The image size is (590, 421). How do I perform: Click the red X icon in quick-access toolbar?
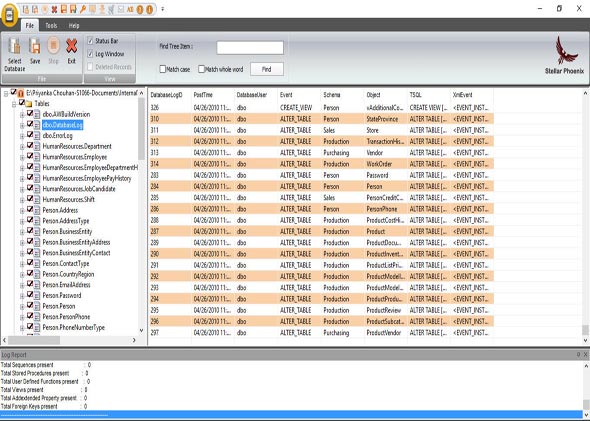54,9
